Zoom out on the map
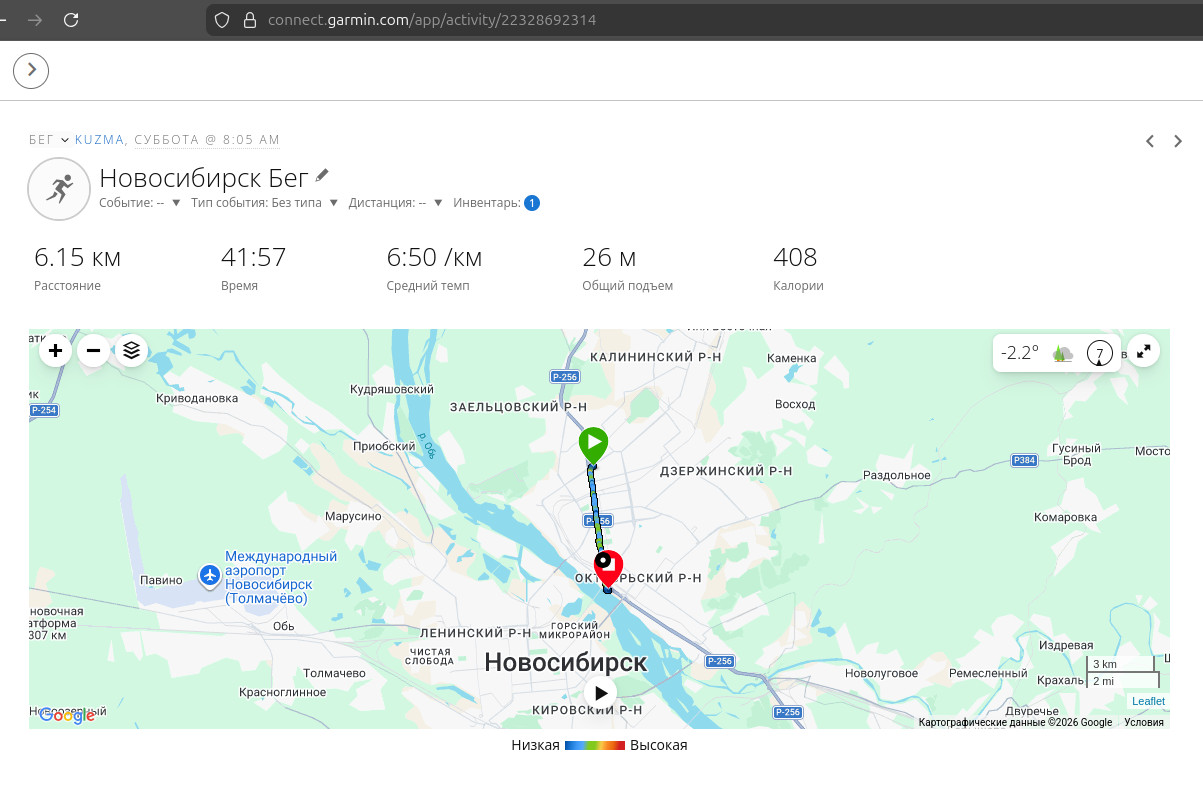The image size is (1203, 794). [93, 351]
